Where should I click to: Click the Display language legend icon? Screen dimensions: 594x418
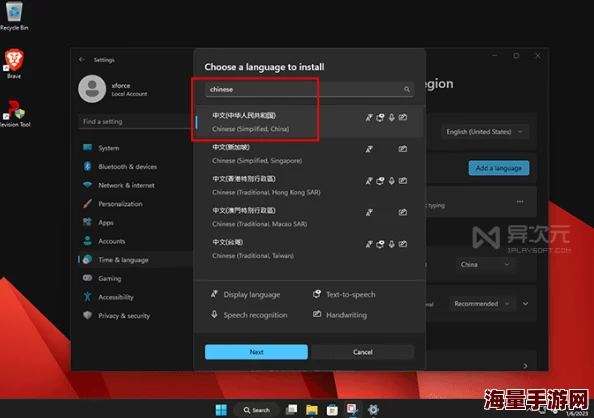click(x=214, y=294)
